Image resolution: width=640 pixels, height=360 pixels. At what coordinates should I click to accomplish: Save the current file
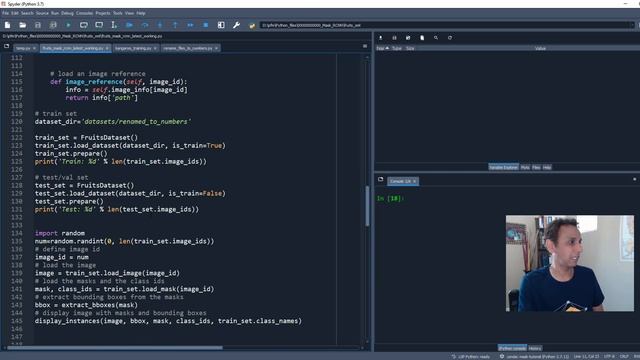coord(38,25)
